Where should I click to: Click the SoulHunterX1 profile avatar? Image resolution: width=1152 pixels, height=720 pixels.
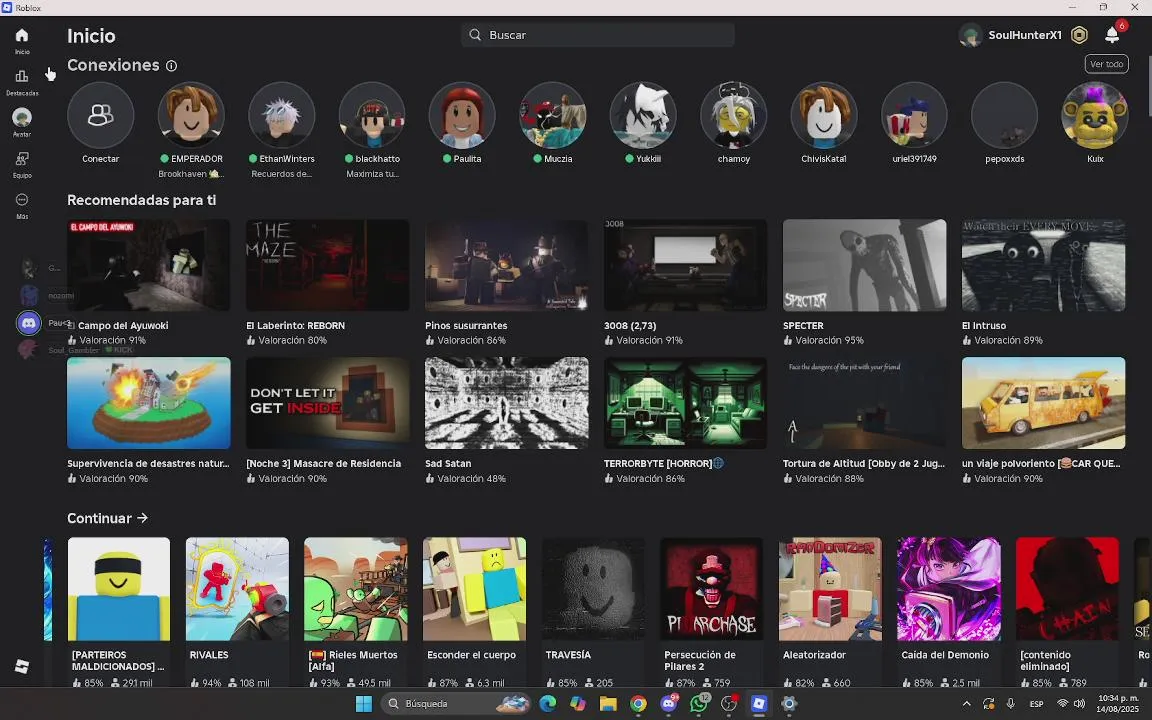pos(971,35)
